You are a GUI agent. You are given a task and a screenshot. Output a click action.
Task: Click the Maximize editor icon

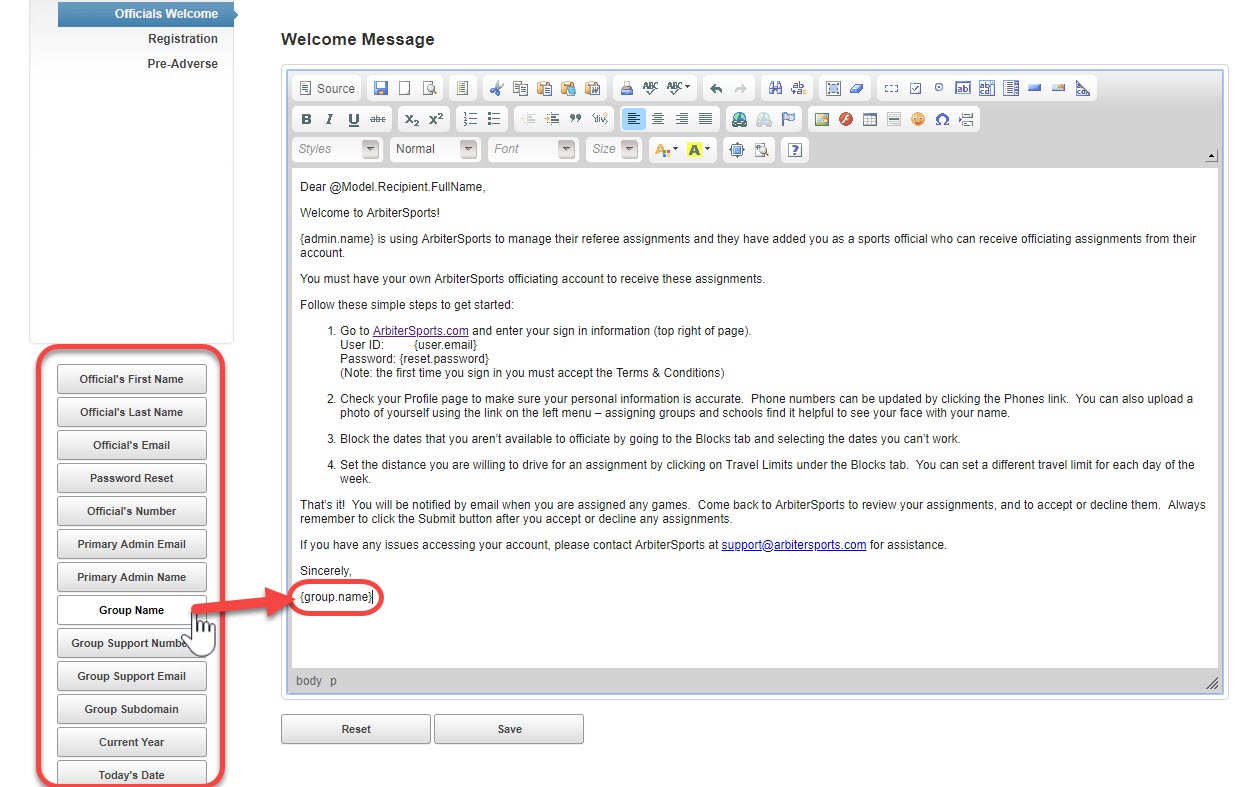coord(737,149)
